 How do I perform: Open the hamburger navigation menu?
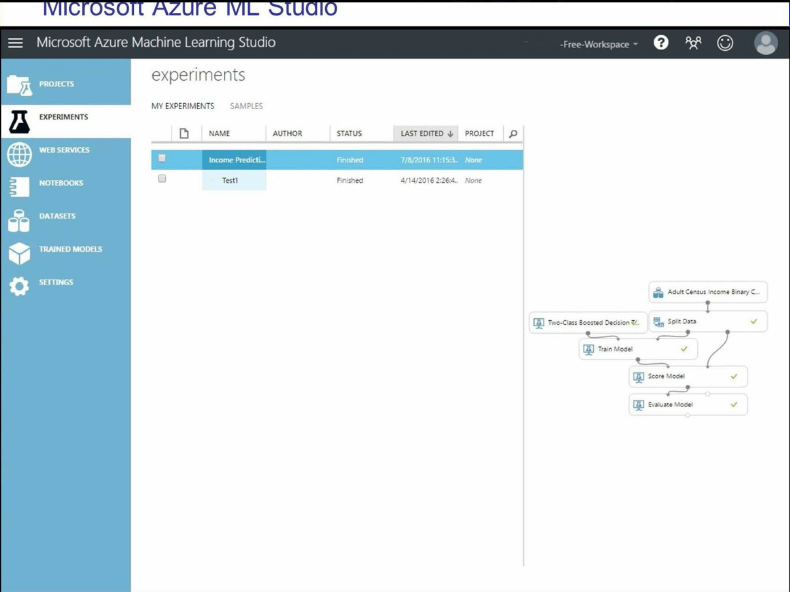click(x=16, y=43)
